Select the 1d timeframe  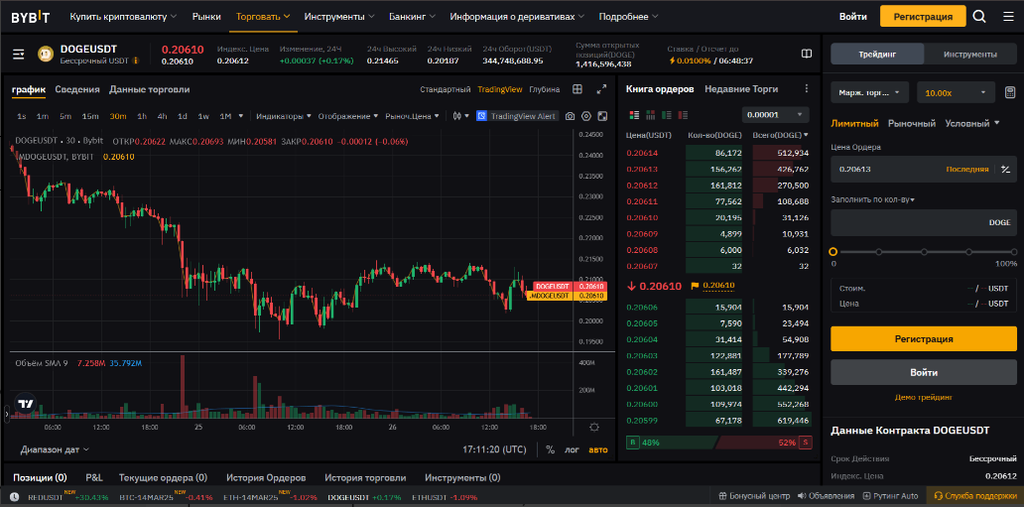click(x=182, y=116)
